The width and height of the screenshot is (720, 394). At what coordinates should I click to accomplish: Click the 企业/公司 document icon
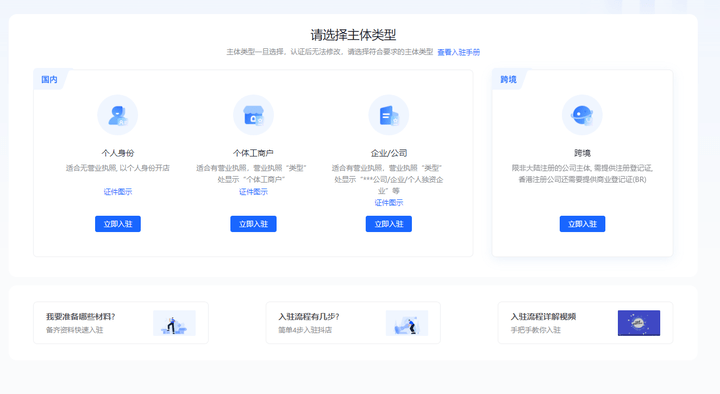tap(388, 115)
